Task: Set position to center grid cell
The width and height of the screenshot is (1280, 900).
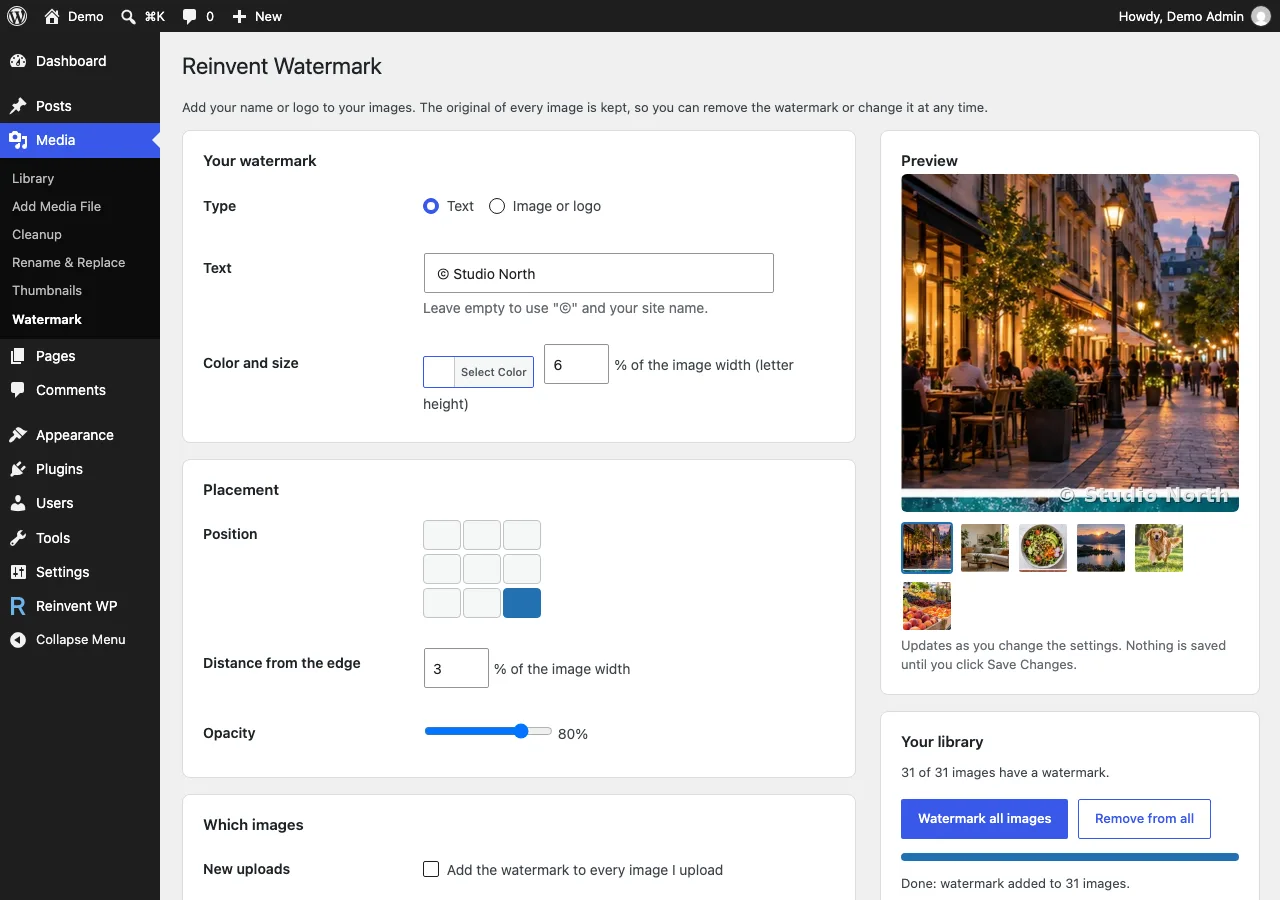Action: coord(482,569)
